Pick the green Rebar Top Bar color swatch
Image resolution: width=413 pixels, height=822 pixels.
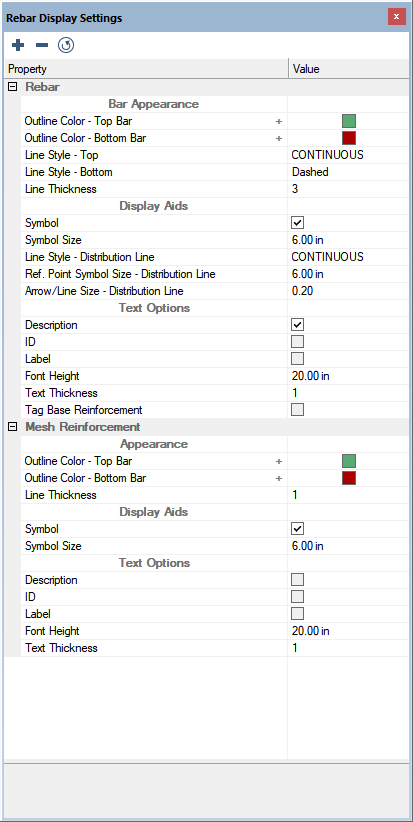pyautogui.click(x=349, y=122)
